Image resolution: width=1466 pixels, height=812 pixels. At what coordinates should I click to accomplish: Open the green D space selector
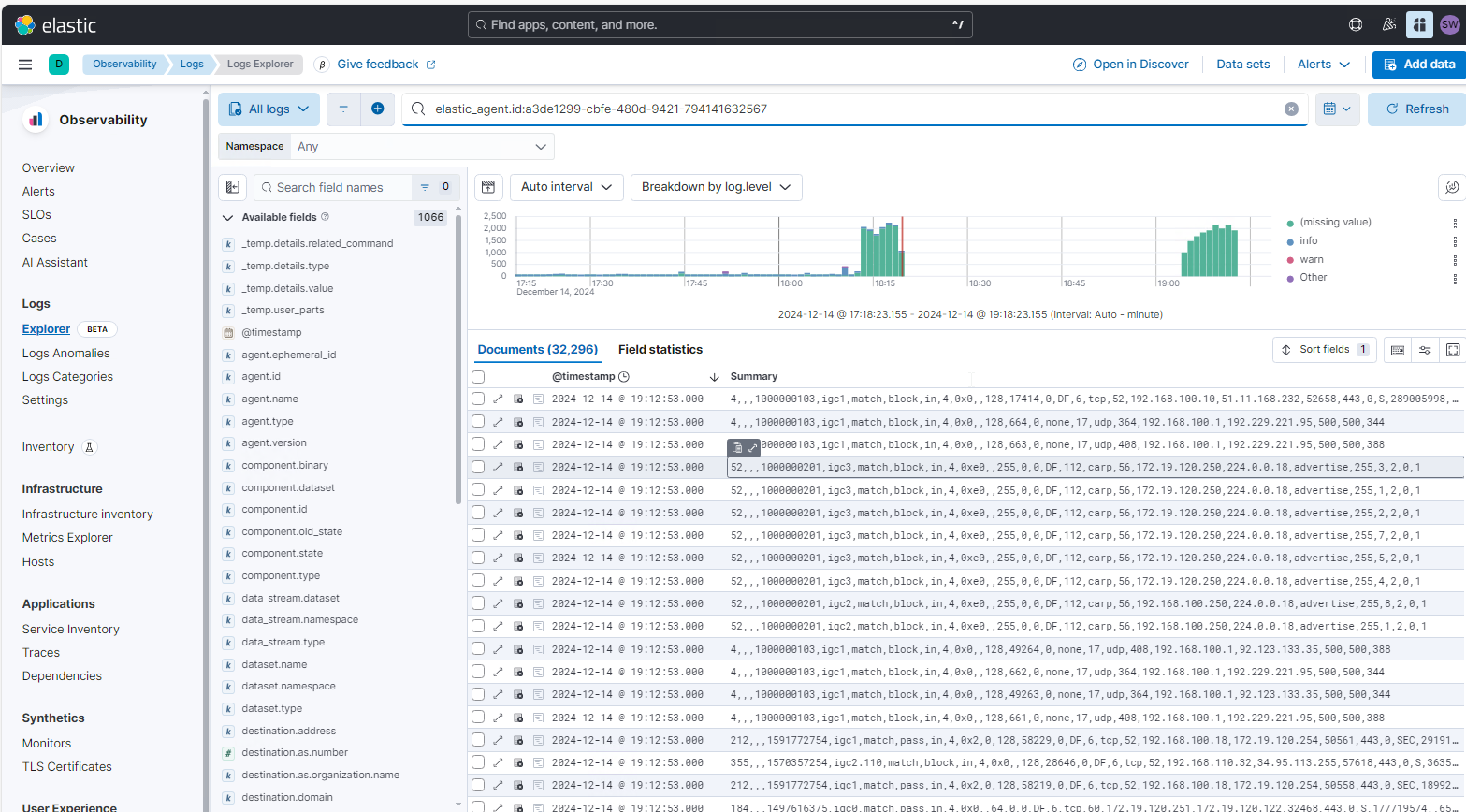59,65
